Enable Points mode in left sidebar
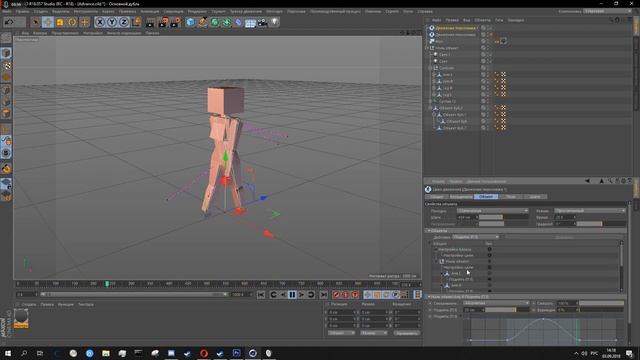Screen dimensions: 640x360 tap(6, 90)
